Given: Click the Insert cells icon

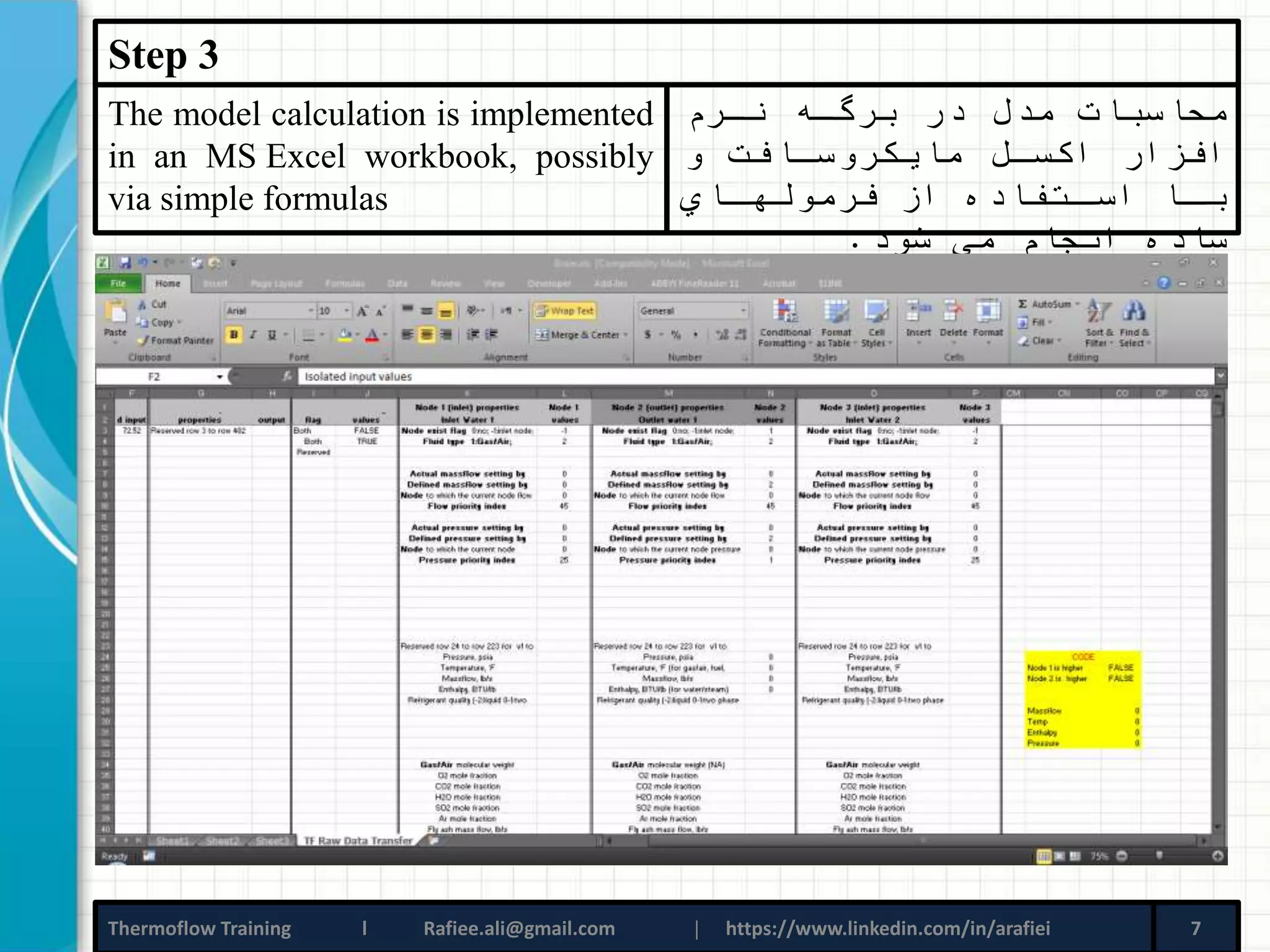Looking at the screenshot, I should coord(918,310).
